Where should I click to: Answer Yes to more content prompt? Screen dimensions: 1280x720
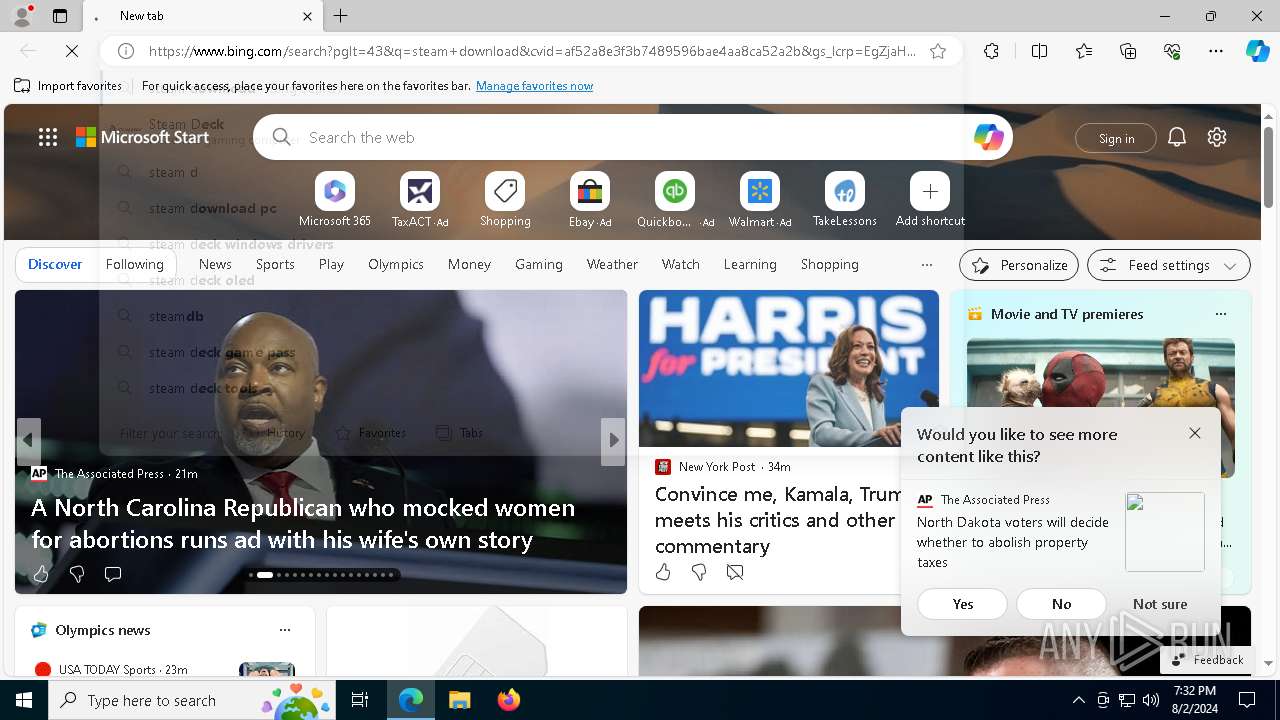click(x=963, y=604)
